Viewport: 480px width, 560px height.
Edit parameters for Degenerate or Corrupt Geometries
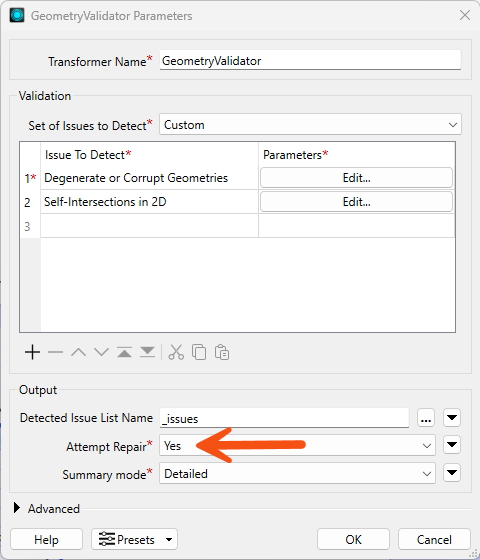356,178
